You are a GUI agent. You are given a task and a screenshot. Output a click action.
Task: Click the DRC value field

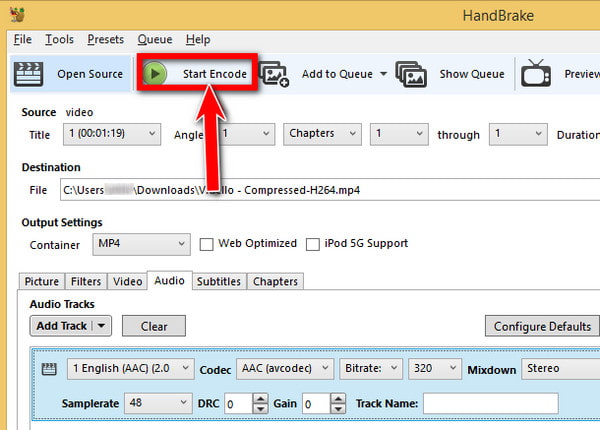238,404
